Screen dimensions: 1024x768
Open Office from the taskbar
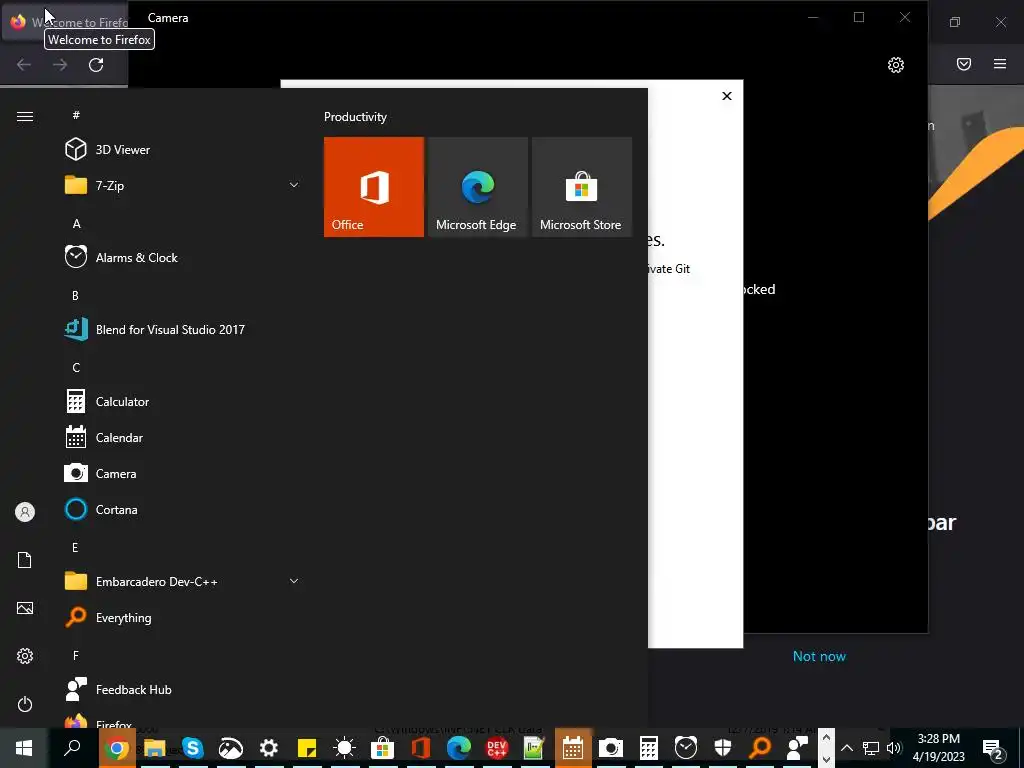pos(421,747)
